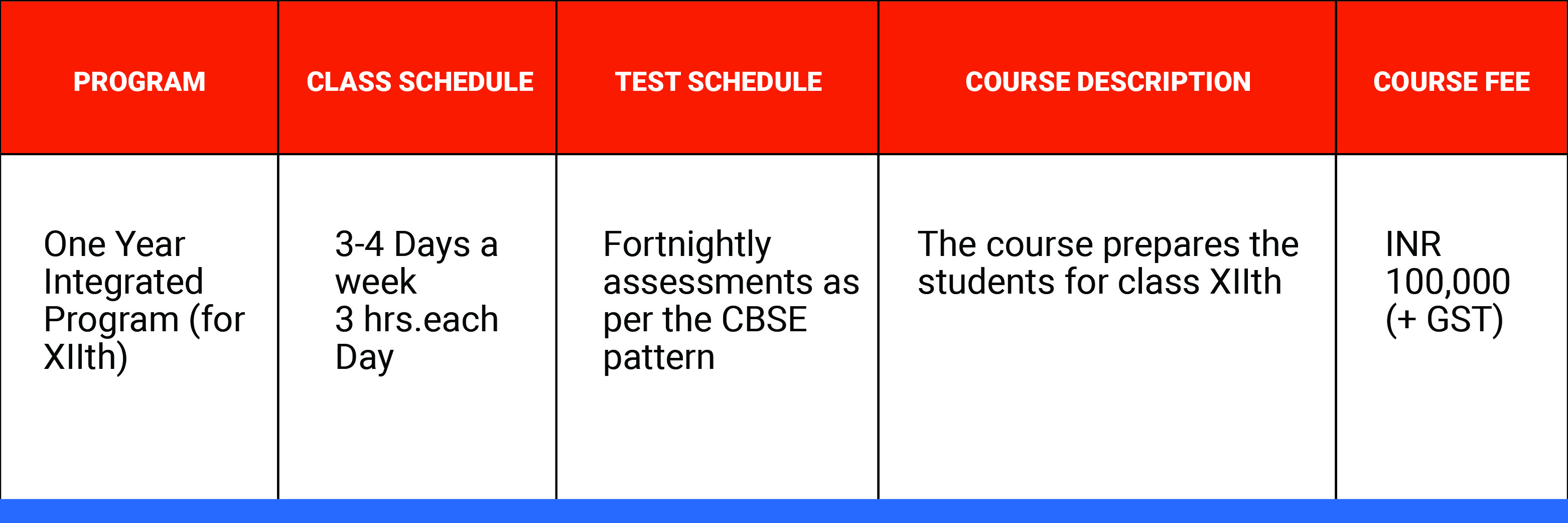Click the COURSE FEE header cell
Screen dimensions: 1568x523
1451,82
